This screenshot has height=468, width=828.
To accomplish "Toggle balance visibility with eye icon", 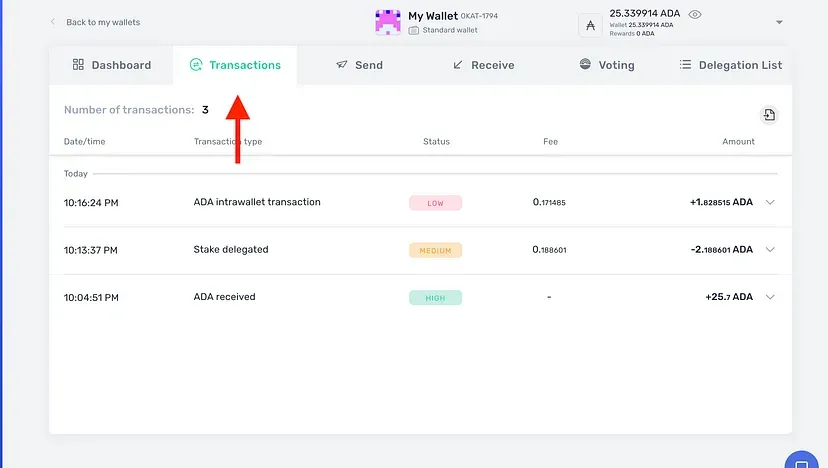I will pyautogui.click(x=695, y=15).
